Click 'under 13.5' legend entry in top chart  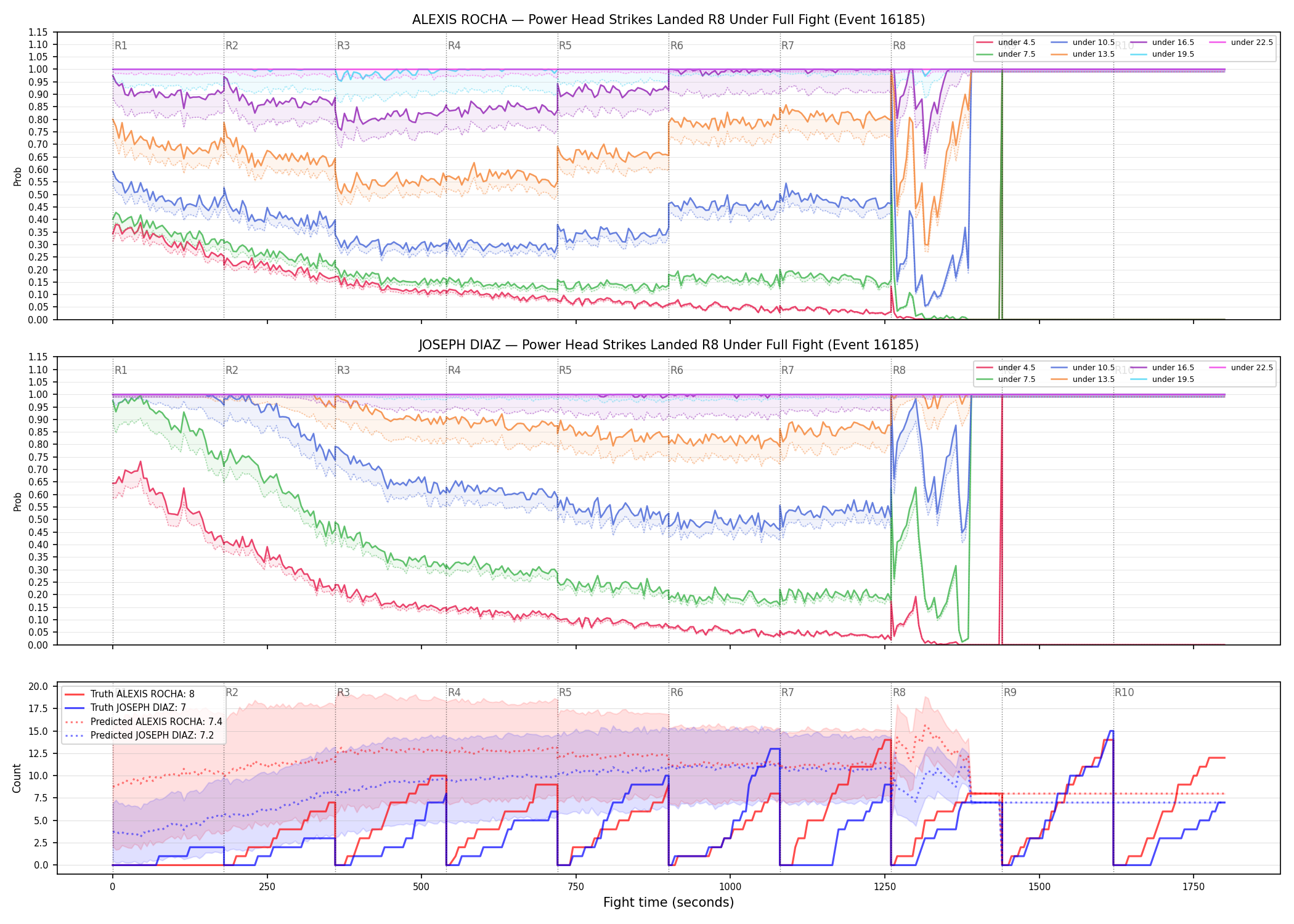click(1083, 54)
